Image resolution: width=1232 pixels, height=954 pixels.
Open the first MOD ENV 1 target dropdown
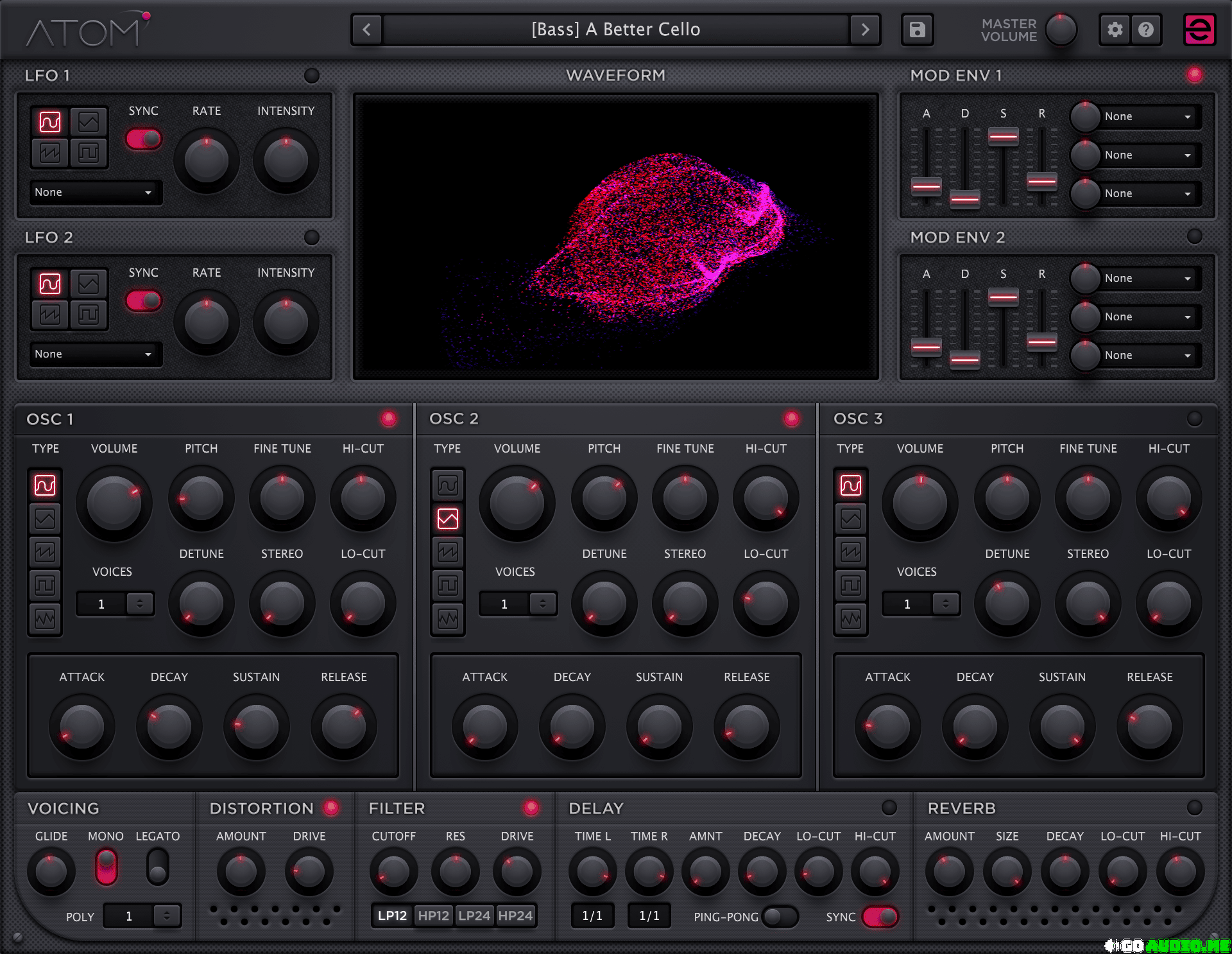1147,117
